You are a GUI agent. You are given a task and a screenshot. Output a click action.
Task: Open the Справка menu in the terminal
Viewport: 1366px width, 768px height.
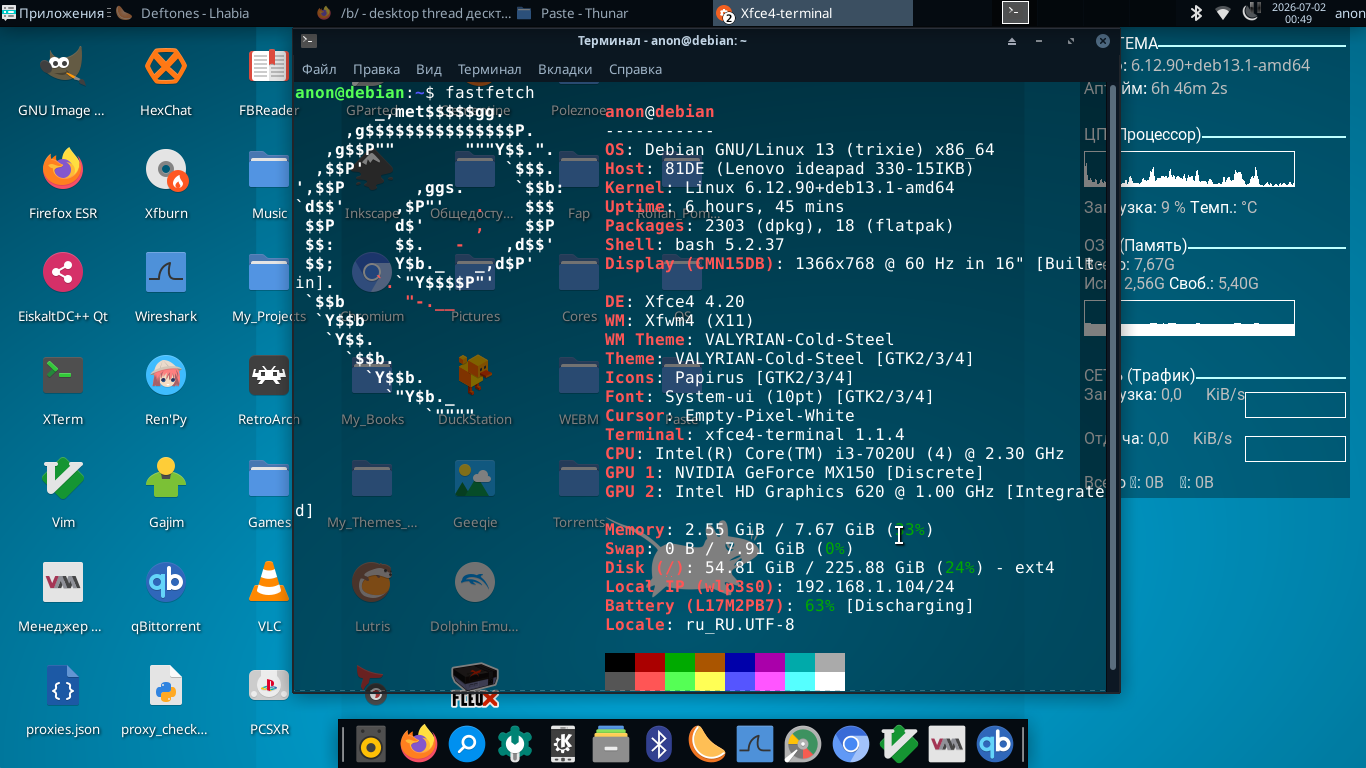(635, 69)
